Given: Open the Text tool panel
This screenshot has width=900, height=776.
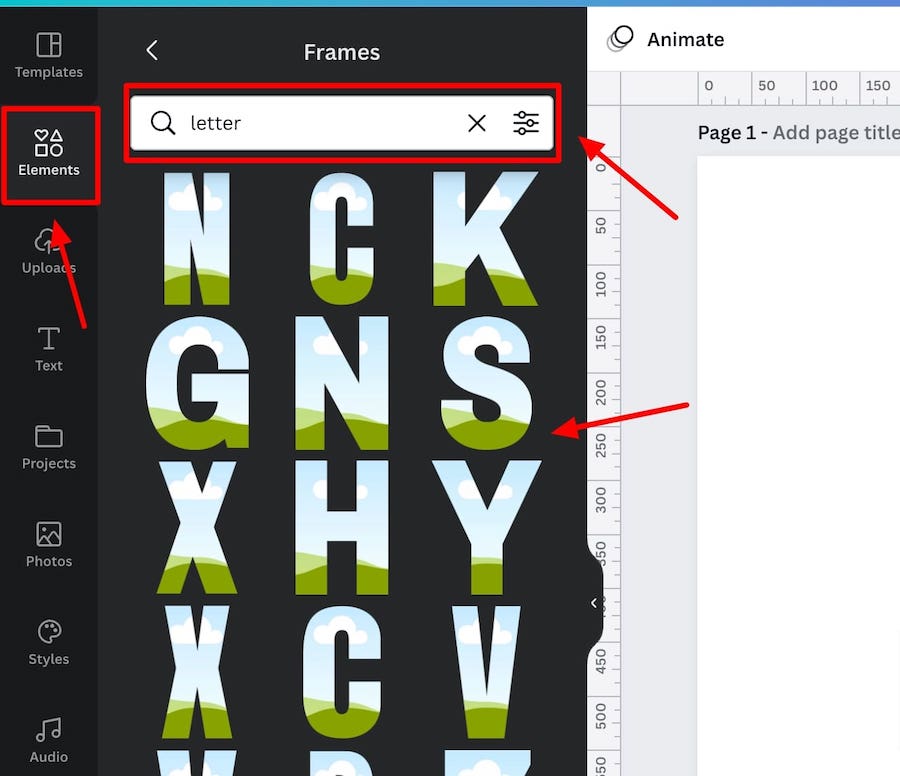Looking at the screenshot, I should tap(49, 349).
